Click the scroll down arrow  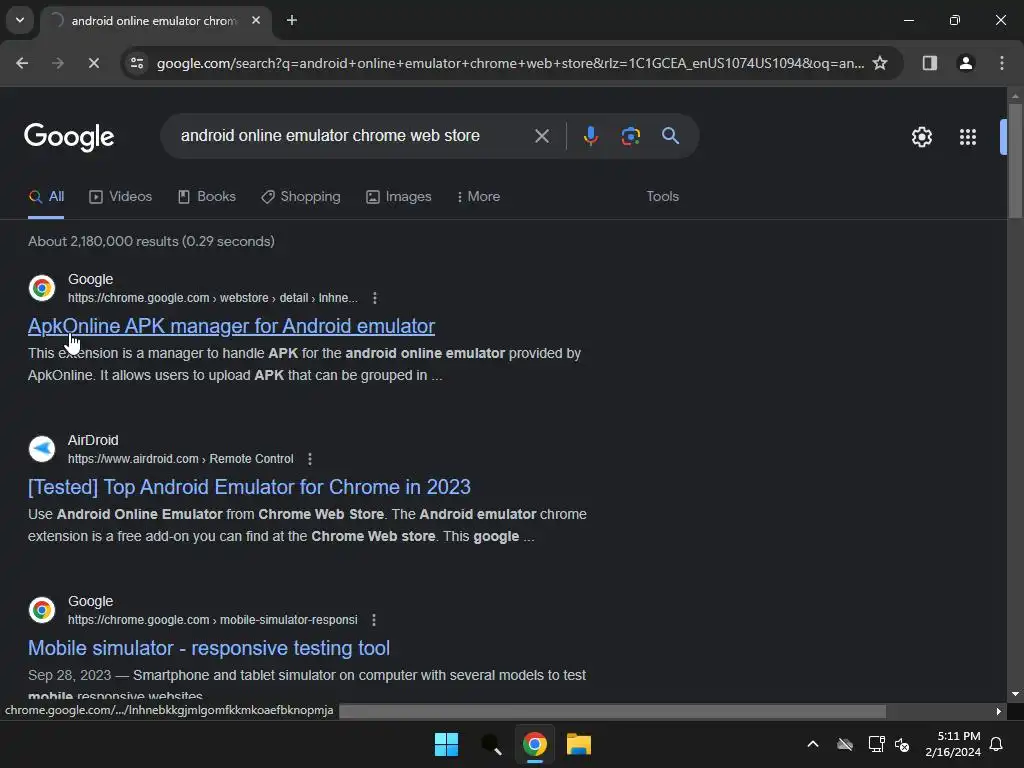(x=1015, y=694)
